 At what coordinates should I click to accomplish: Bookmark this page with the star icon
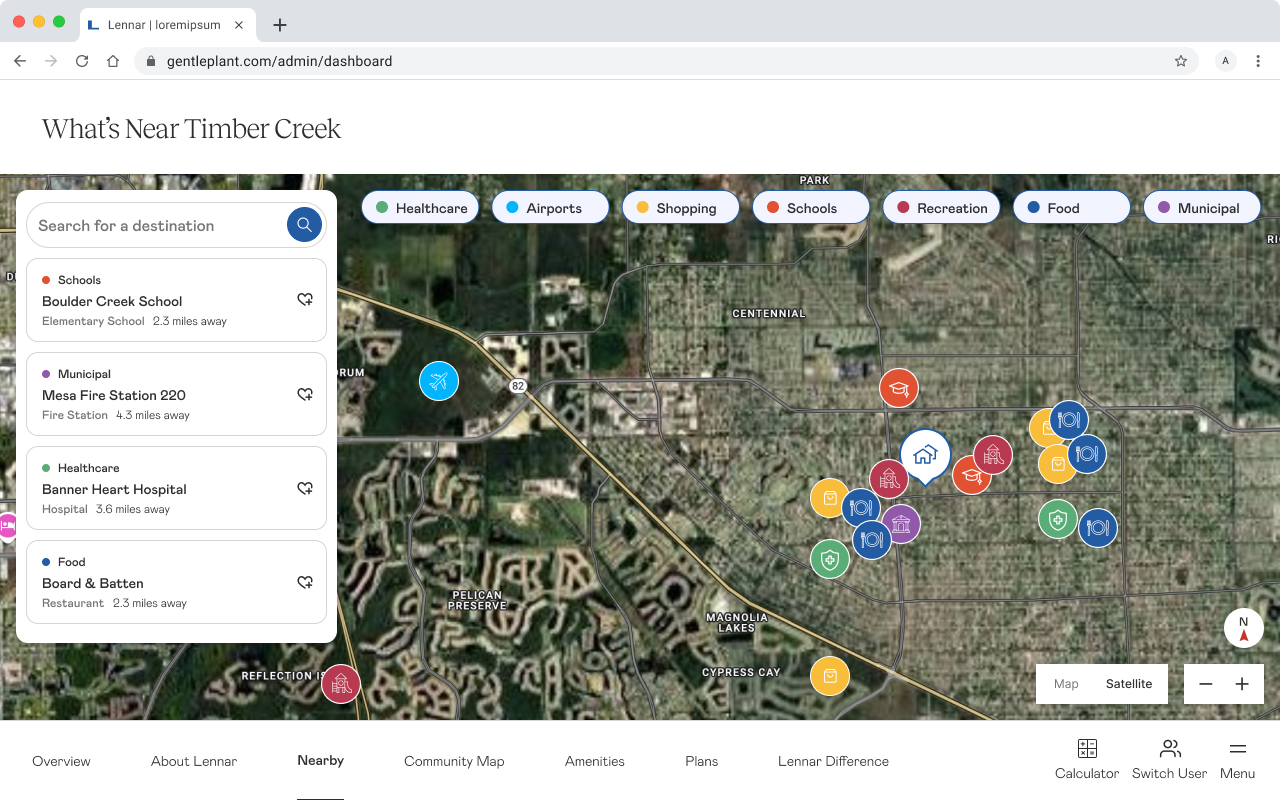tap(1181, 61)
